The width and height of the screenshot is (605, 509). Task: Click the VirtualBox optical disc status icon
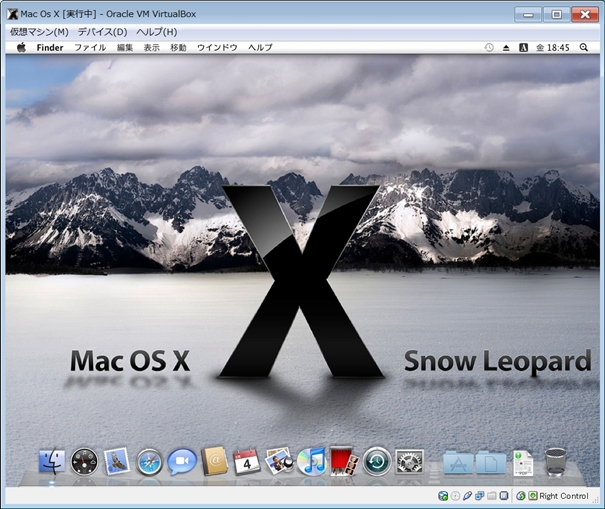(x=455, y=496)
